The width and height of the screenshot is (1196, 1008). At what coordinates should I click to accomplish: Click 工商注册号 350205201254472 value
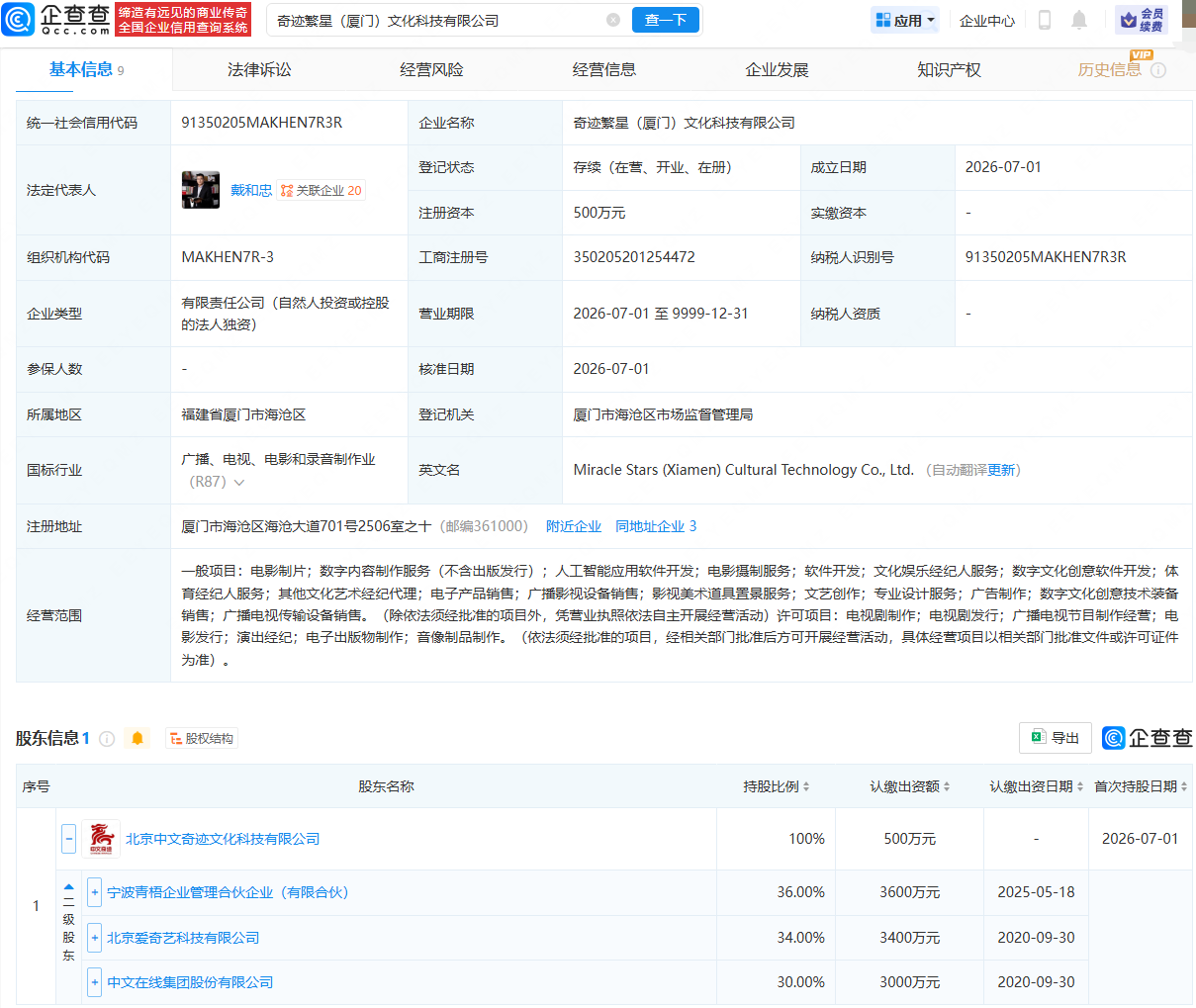point(634,257)
